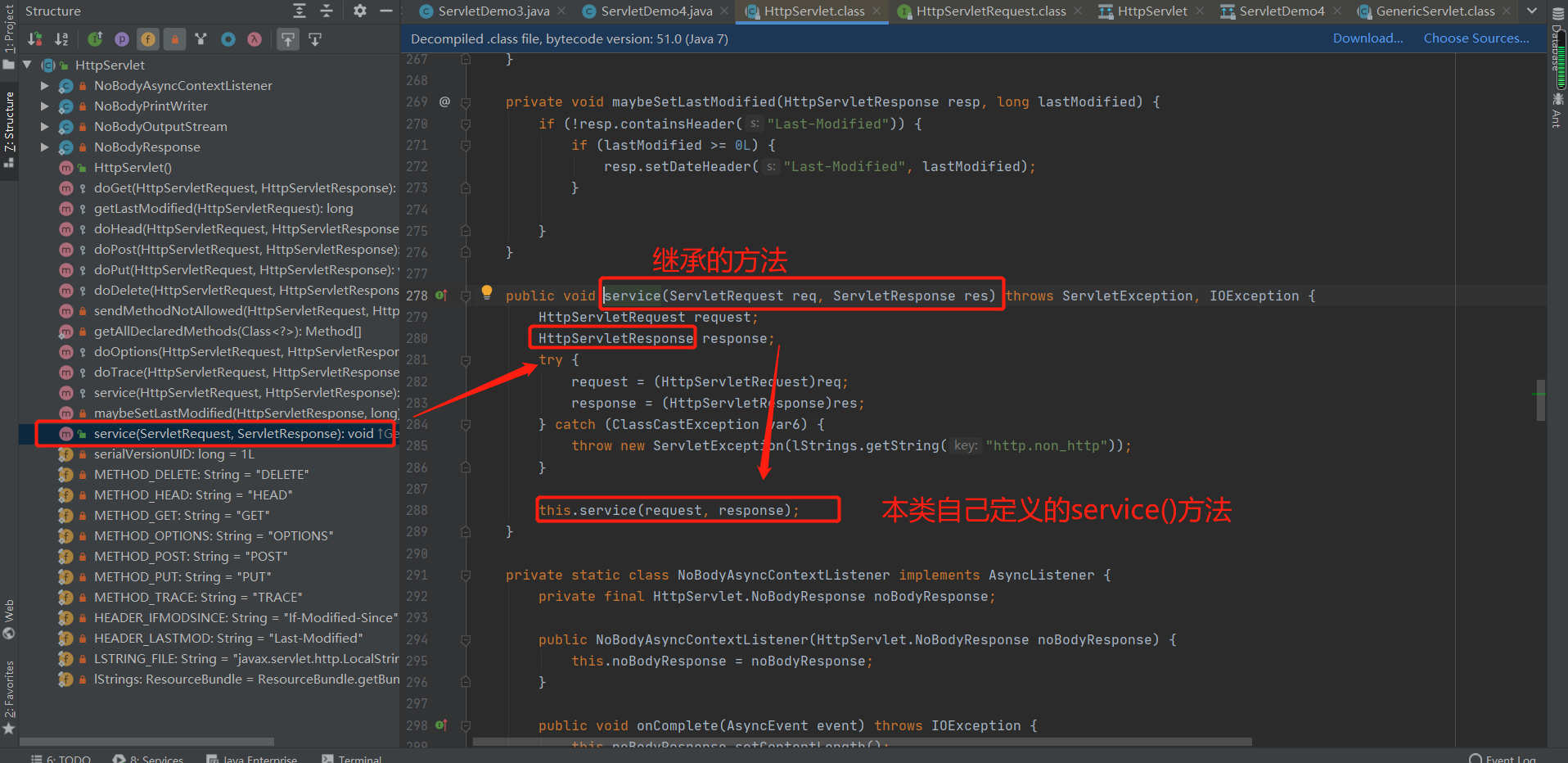Open the Ant side tool tab

(x=1558, y=111)
